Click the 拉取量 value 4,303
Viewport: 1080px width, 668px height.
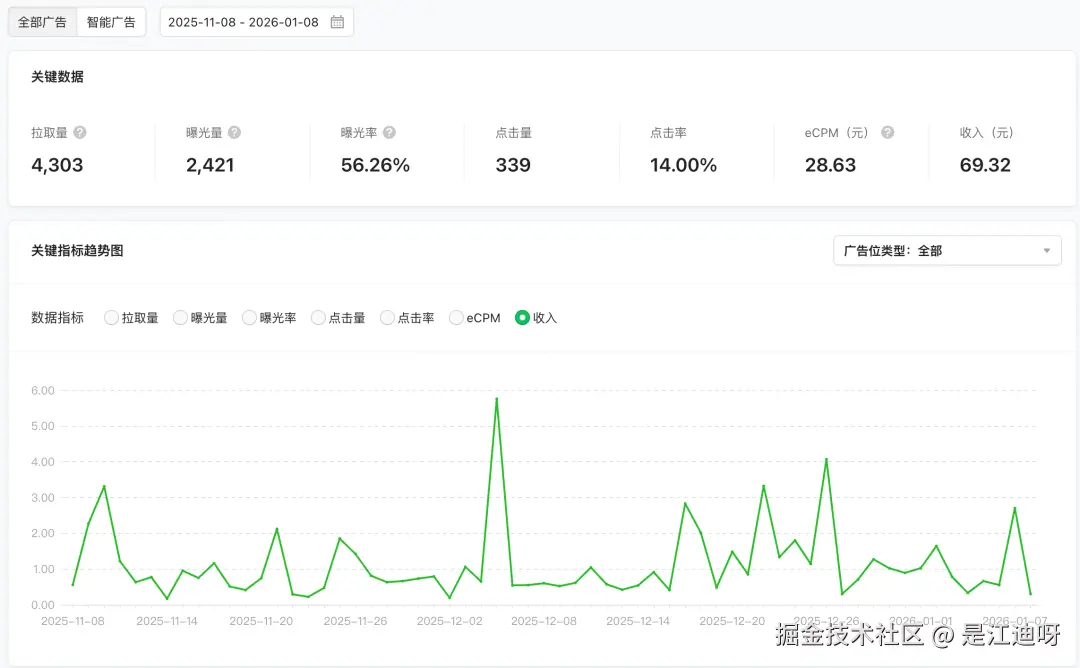click(57, 165)
